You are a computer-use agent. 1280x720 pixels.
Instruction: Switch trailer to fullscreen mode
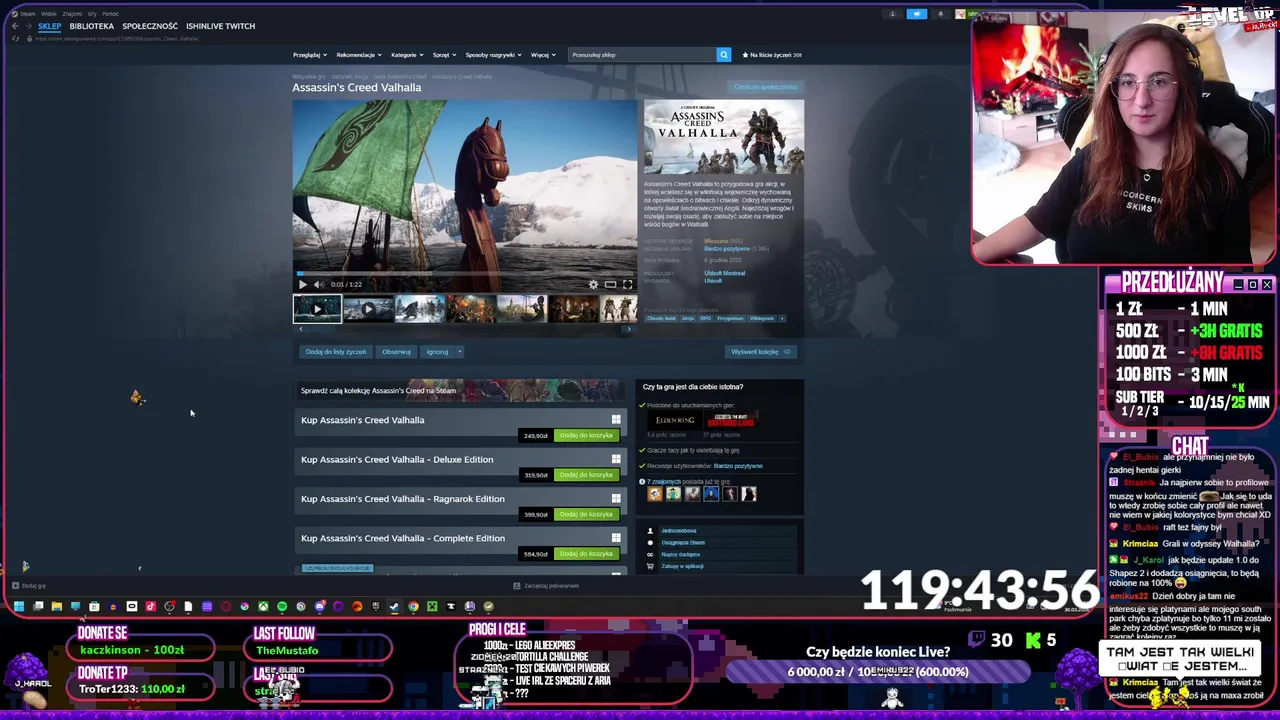click(x=627, y=284)
